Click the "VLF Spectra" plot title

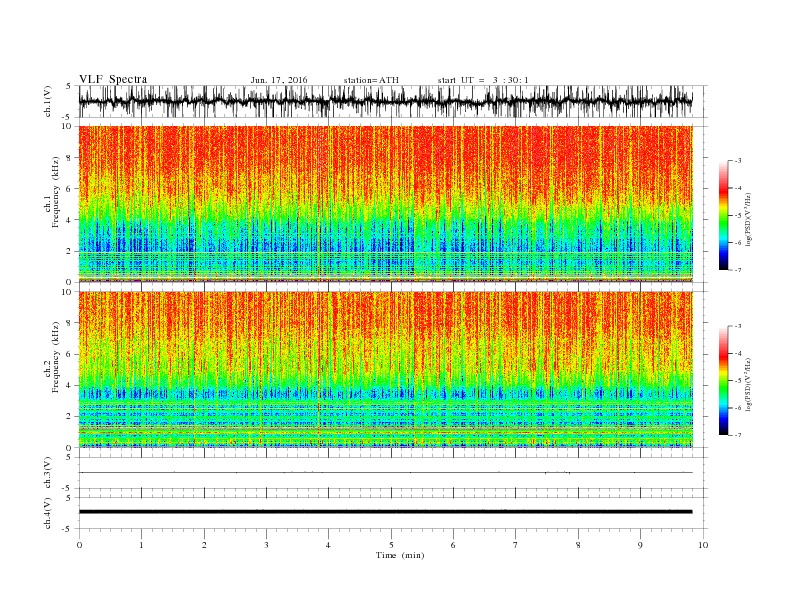[x=113, y=79]
